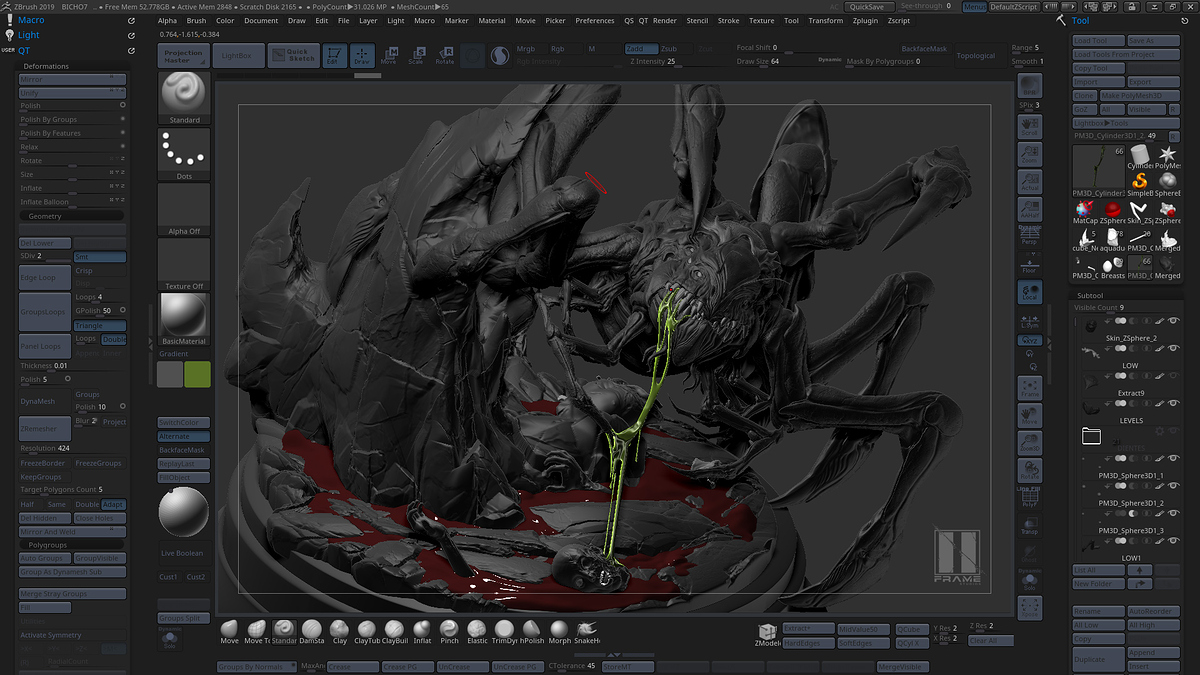Toggle PolyF wireframe display
The width and height of the screenshot is (1200, 675).
tap(1029, 498)
